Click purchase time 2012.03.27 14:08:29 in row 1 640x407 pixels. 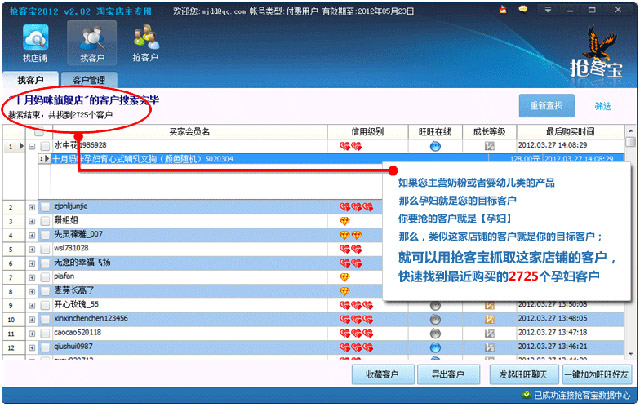click(553, 145)
